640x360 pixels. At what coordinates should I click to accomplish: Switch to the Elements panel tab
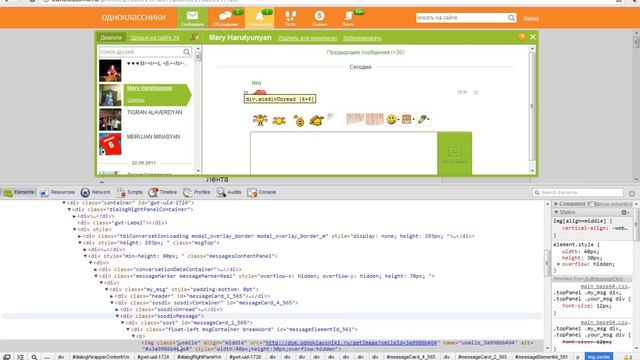click(x=19, y=192)
